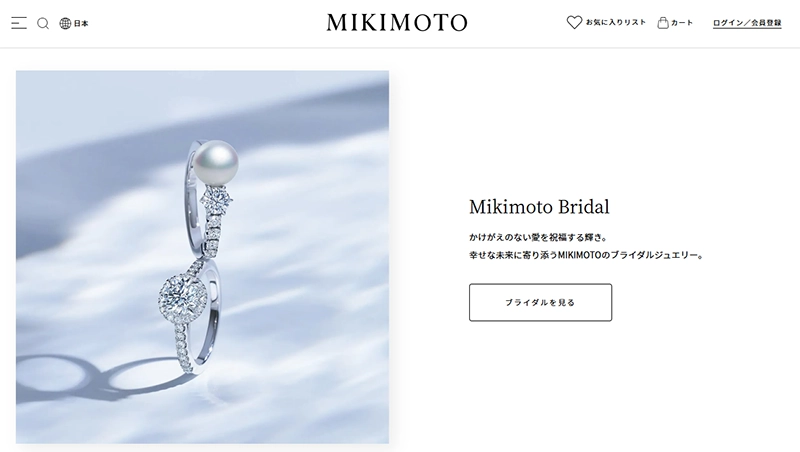The height and width of the screenshot is (452, 800).
Task: Click ログイン／会員登録 login link
Action: [x=747, y=23]
